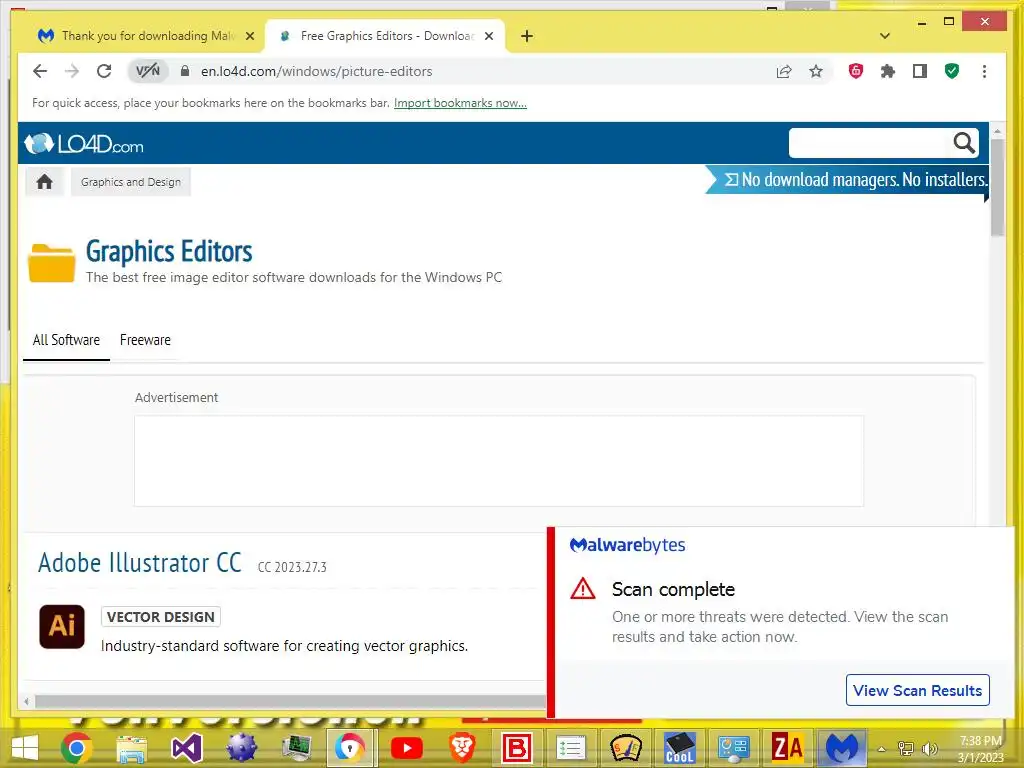
Task: Bookmark this page with star
Action: (816, 71)
